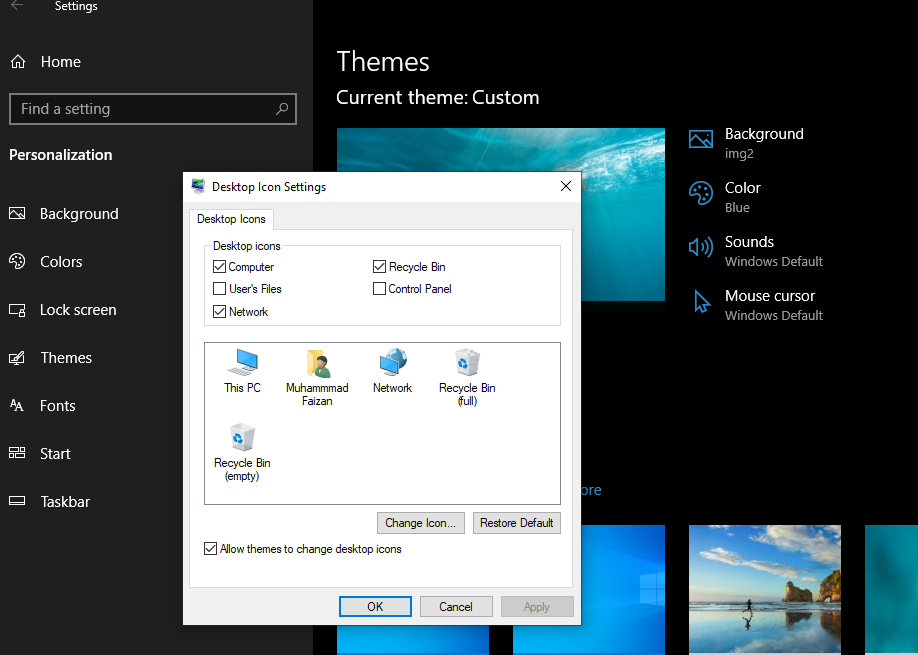
Task: Select the Recycle Bin (full) icon
Action: click(467, 378)
